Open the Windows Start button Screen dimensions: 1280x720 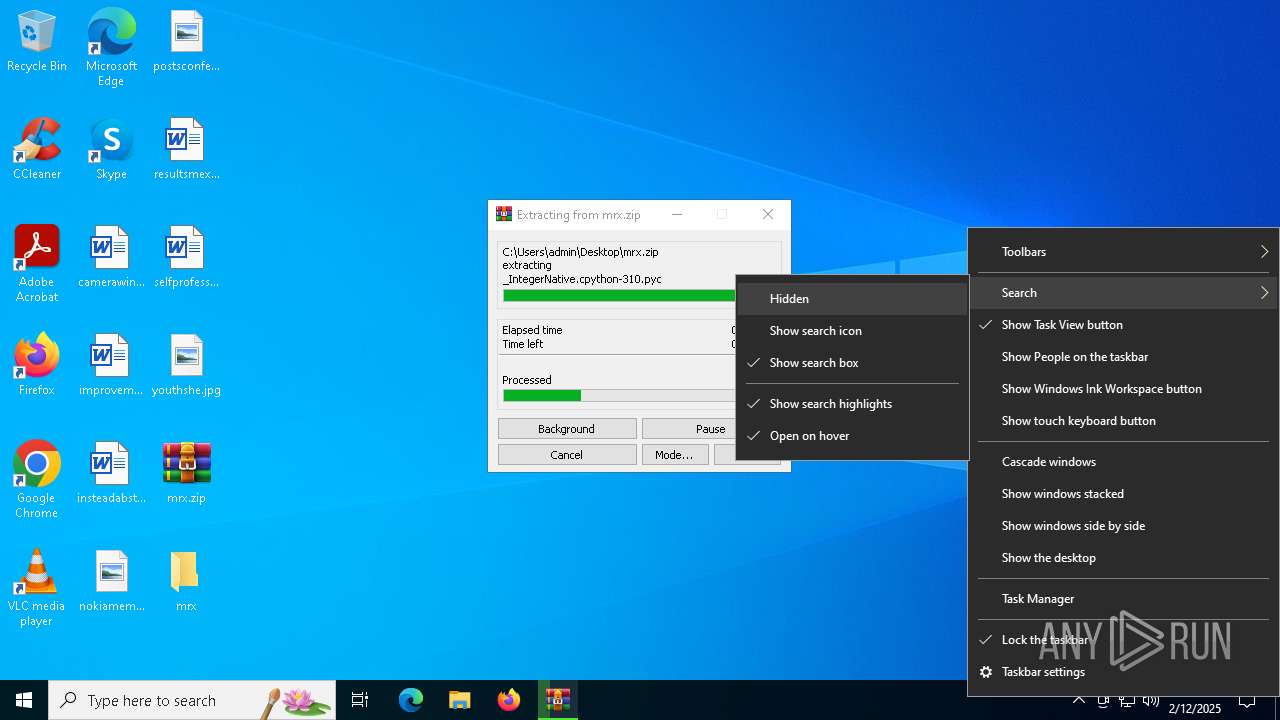coord(24,700)
